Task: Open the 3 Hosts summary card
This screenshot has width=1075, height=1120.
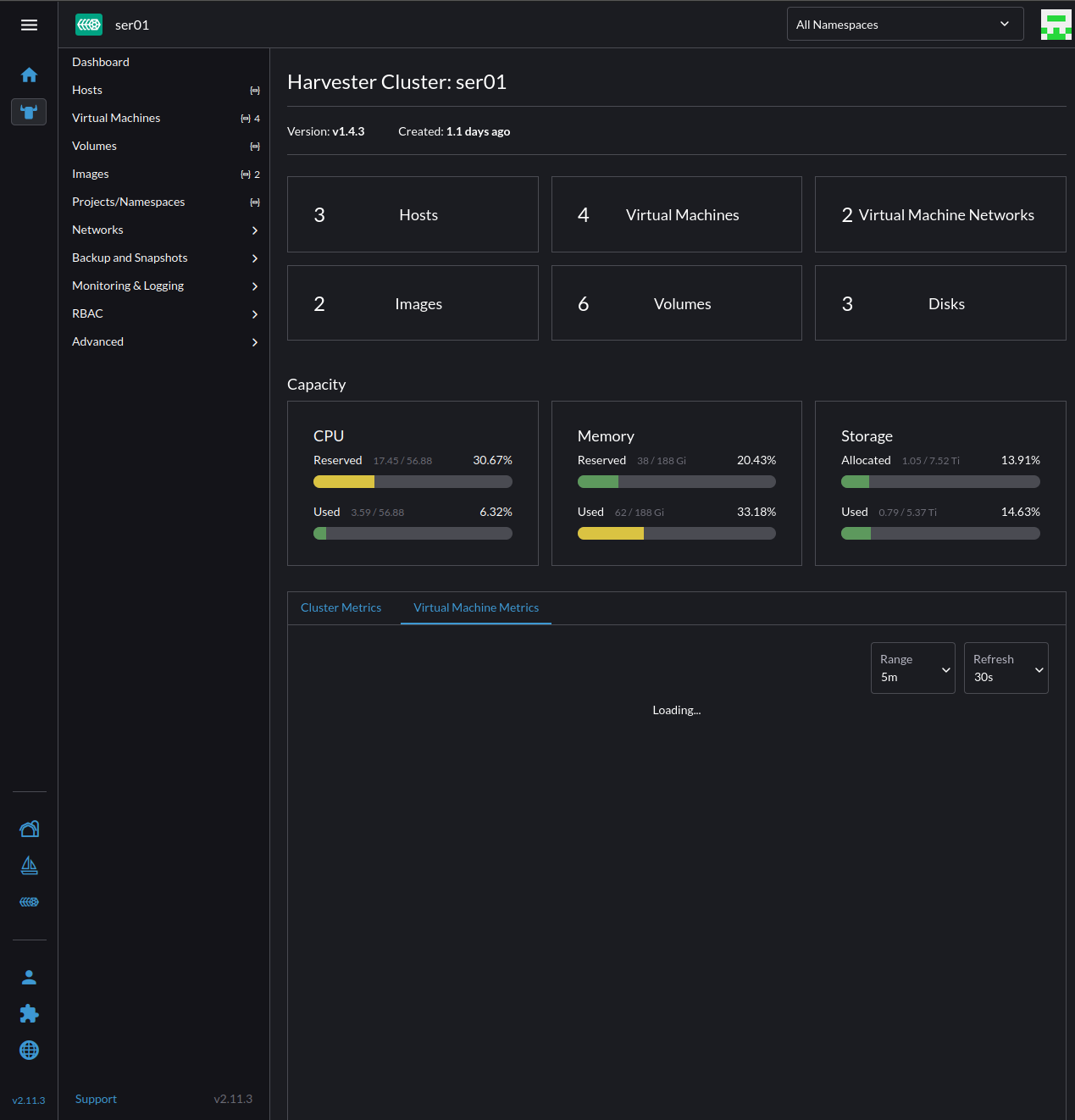Action: pos(413,214)
